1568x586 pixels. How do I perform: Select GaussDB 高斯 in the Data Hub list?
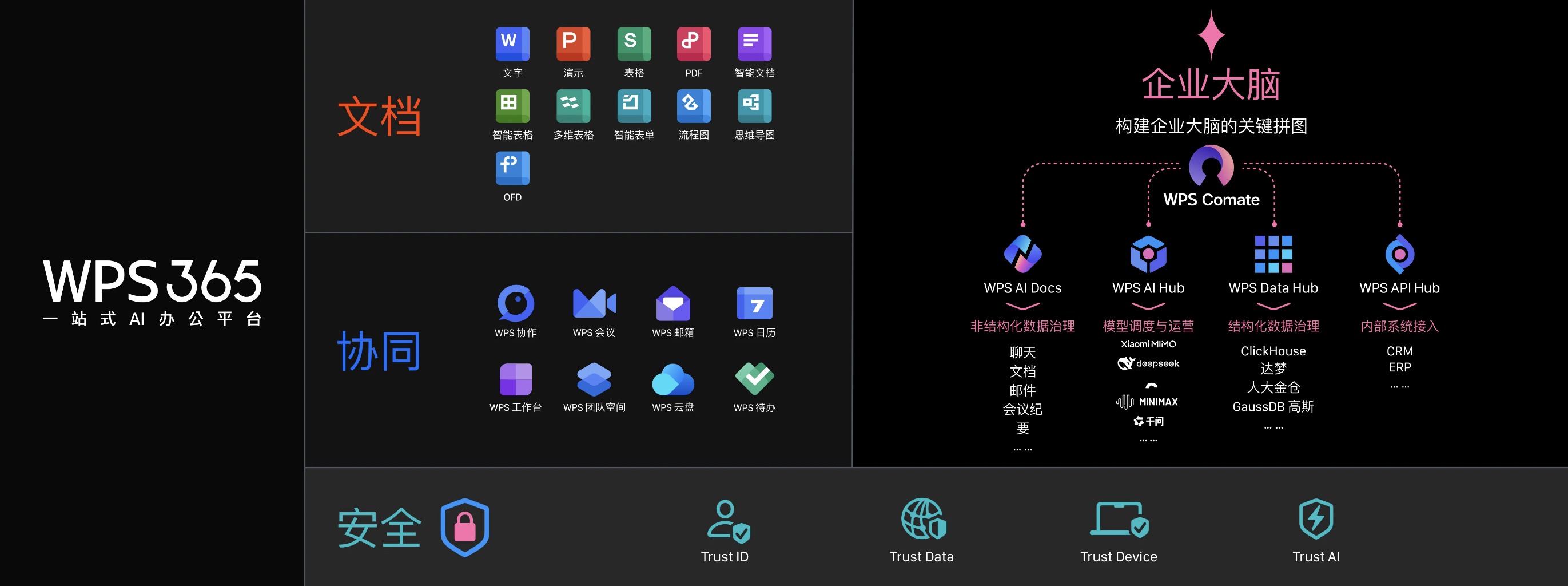[1273, 406]
